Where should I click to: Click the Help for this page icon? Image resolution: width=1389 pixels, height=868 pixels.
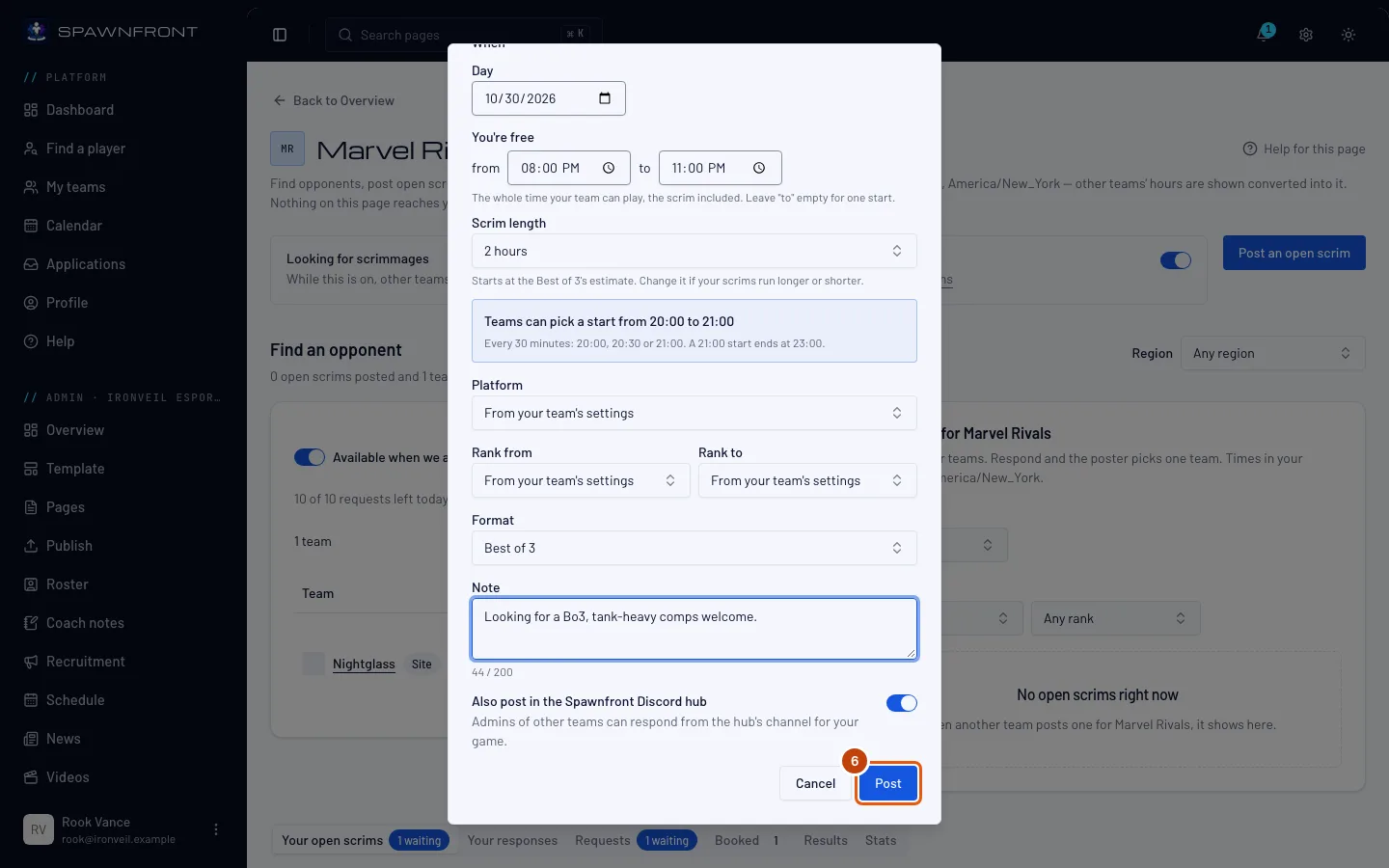[x=1250, y=149]
